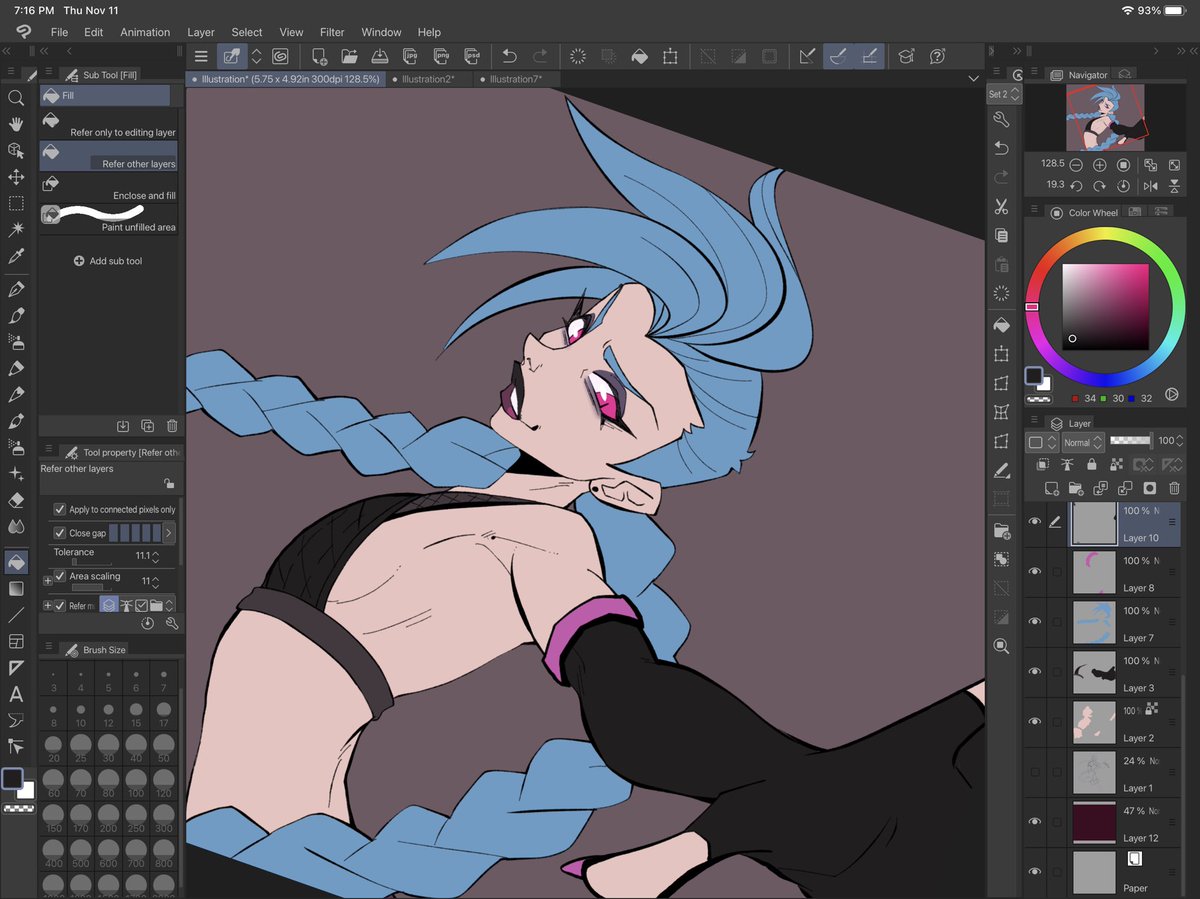Viewport: 1200px width, 899px height.
Task: Select the Operation object tool
Action: click(x=16, y=150)
